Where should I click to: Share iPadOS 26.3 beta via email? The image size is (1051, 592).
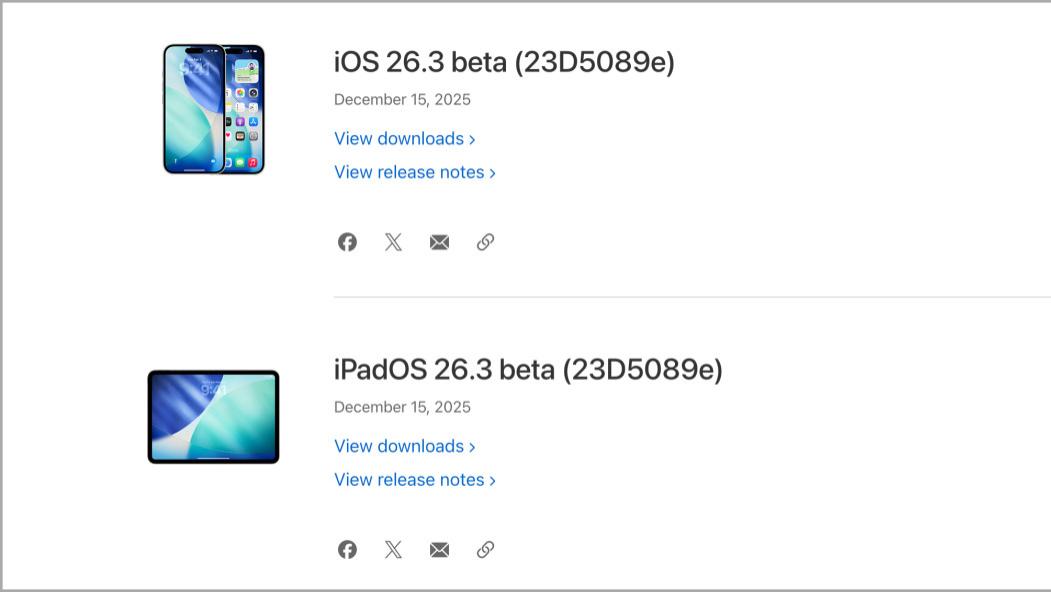[439, 549]
